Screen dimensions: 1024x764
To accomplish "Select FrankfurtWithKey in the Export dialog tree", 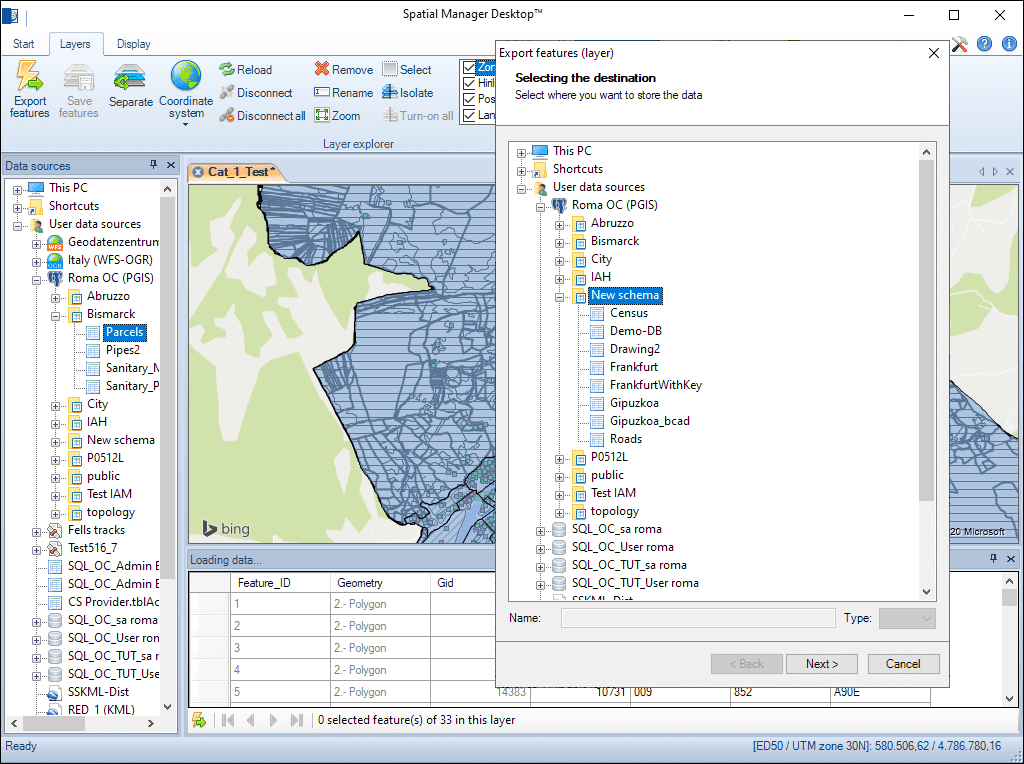I will (656, 385).
